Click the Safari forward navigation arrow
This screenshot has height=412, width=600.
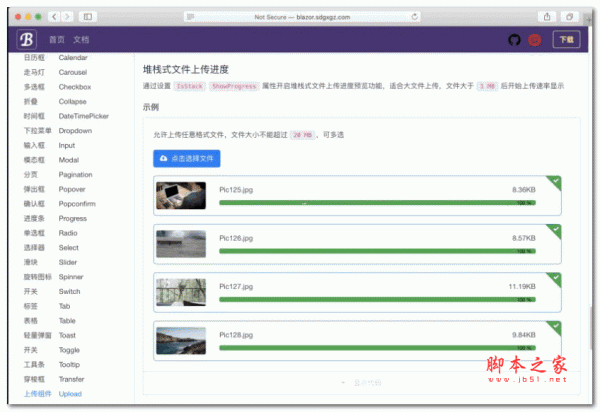(x=67, y=17)
